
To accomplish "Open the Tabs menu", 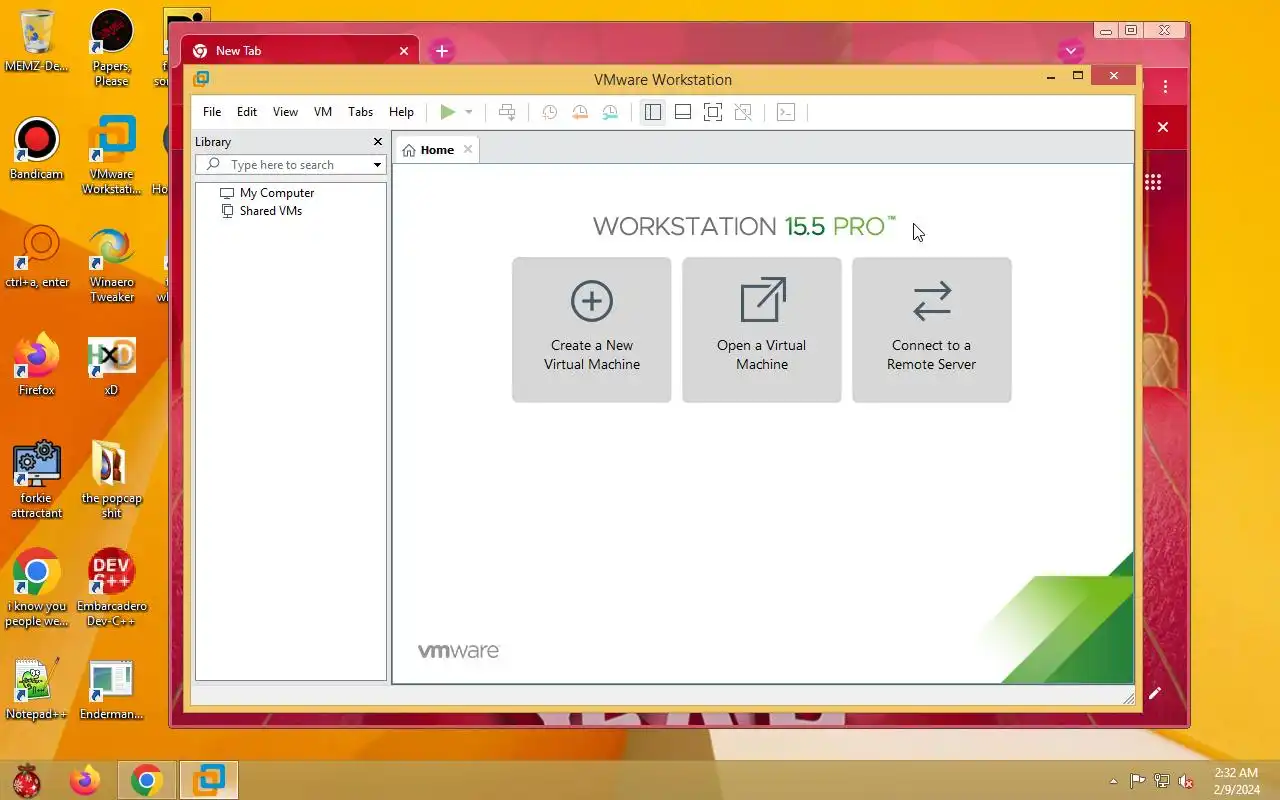I will click(361, 112).
